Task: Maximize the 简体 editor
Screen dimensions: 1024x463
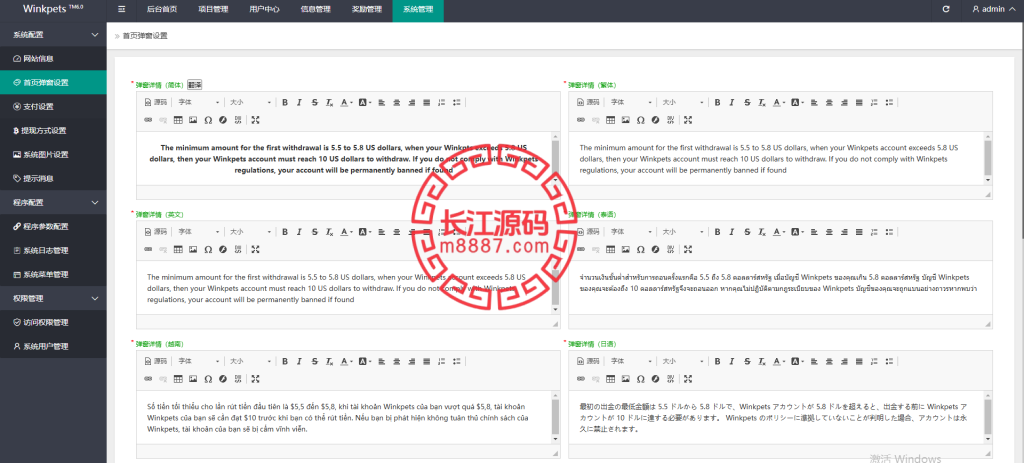Action: click(x=255, y=120)
